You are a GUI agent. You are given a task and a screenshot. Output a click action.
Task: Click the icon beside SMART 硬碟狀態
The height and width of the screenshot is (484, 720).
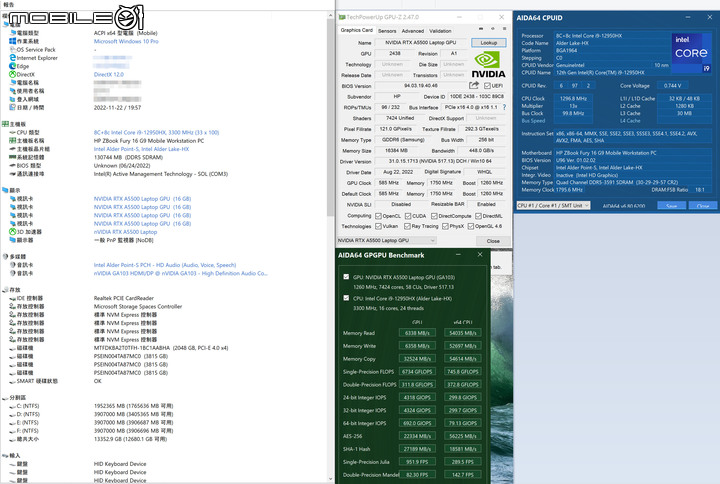[12, 381]
